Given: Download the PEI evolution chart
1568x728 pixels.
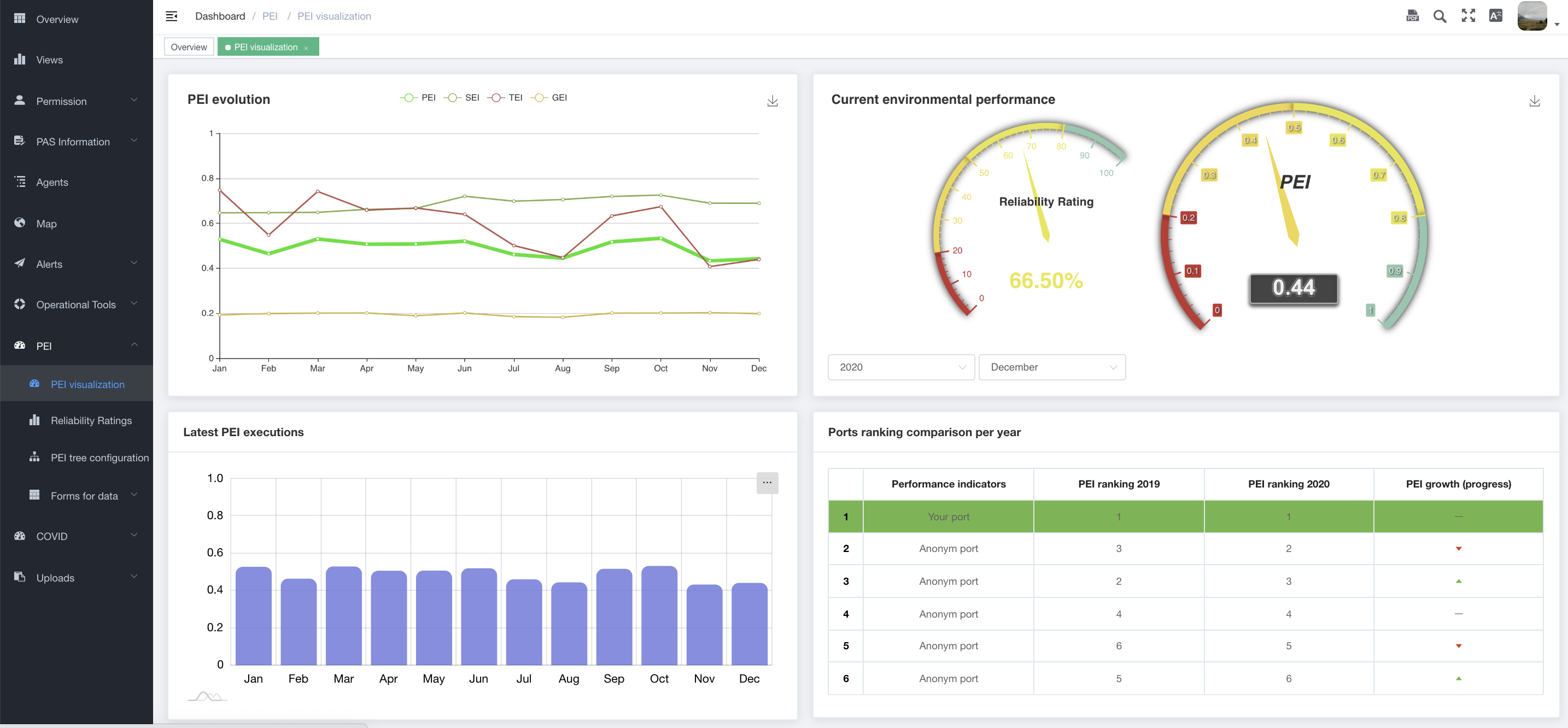Looking at the screenshot, I should 773,101.
